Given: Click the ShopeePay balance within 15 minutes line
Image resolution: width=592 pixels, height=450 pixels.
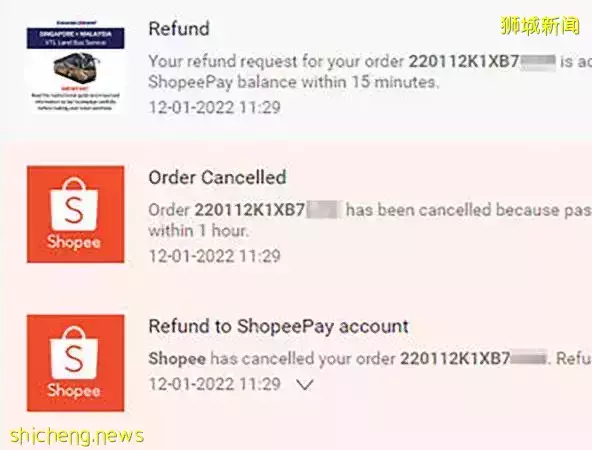Looking at the screenshot, I should point(294,82).
